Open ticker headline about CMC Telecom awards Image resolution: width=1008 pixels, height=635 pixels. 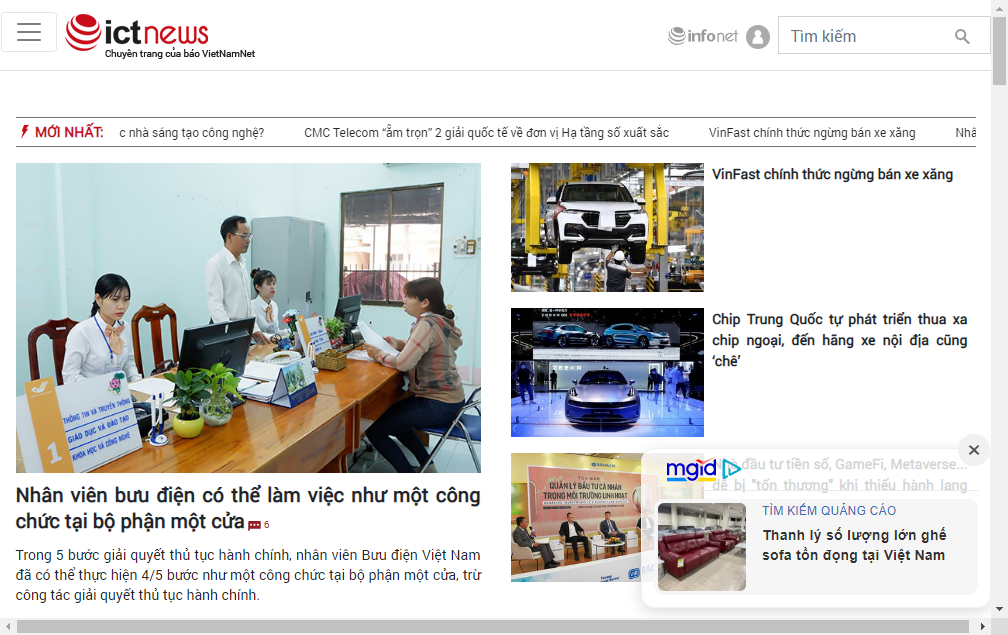[x=486, y=133]
